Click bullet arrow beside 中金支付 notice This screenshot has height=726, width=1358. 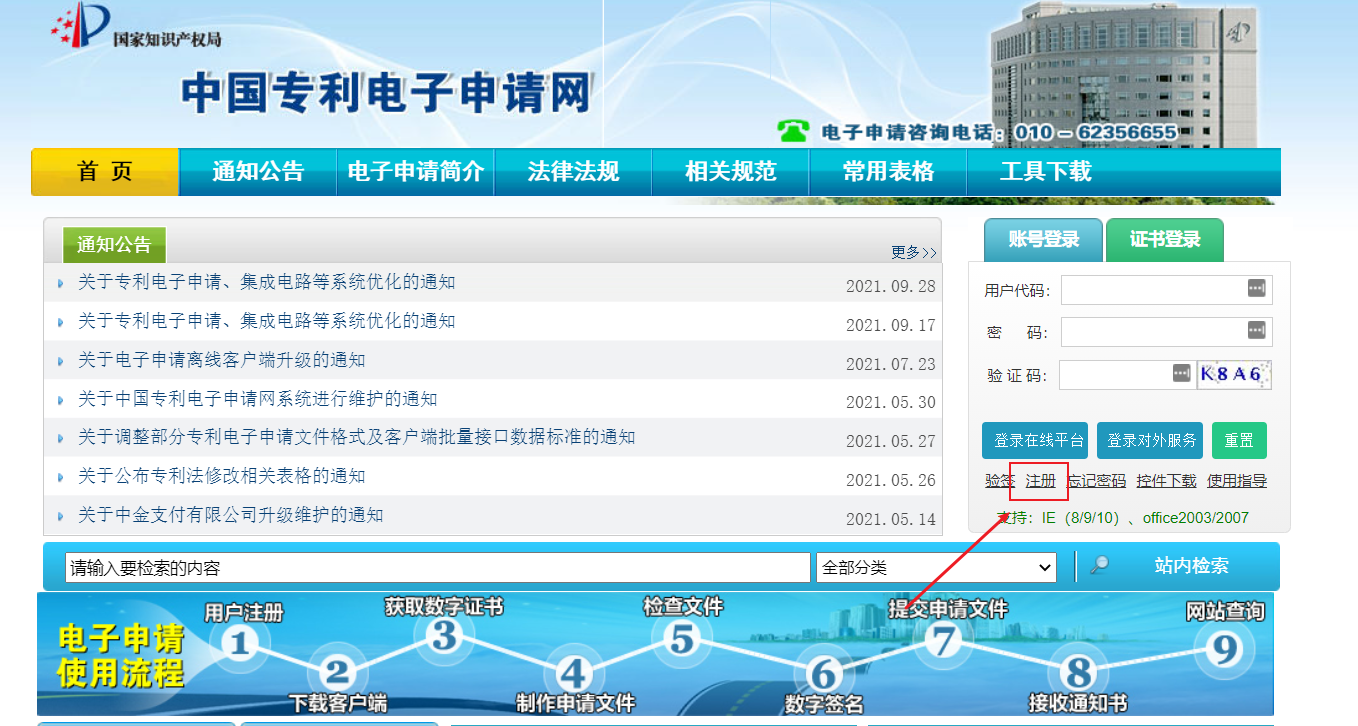click(x=61, y=517)
